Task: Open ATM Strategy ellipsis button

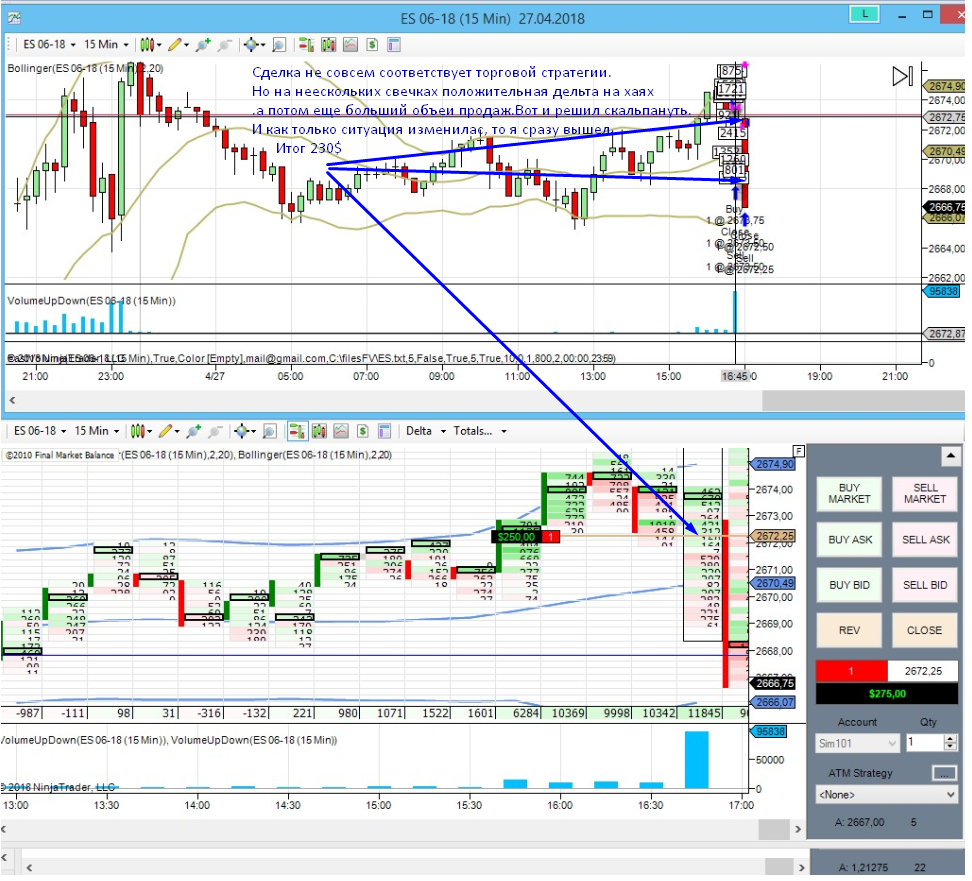Action: click(944, 773)
